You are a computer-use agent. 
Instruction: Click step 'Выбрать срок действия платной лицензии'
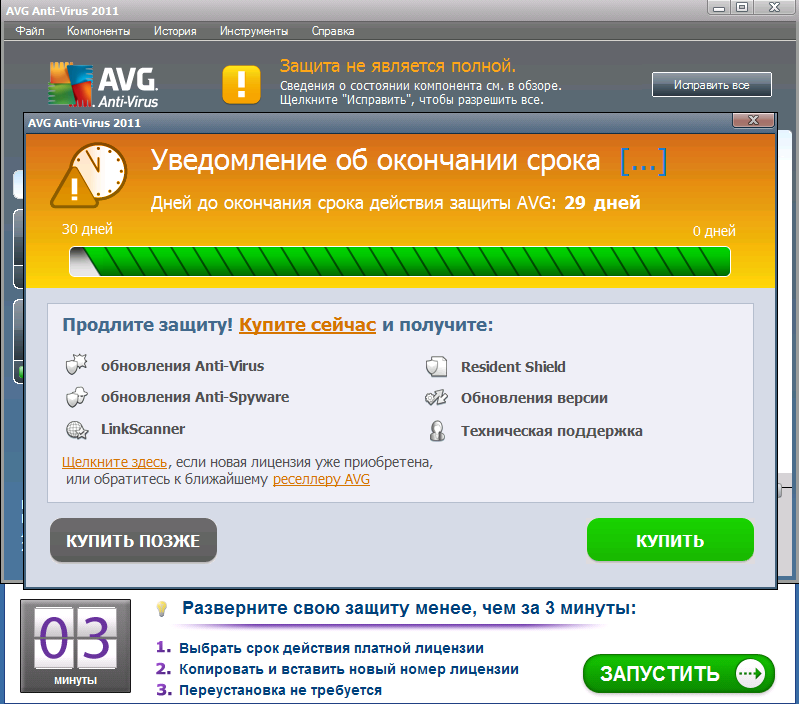click(331, 648)
